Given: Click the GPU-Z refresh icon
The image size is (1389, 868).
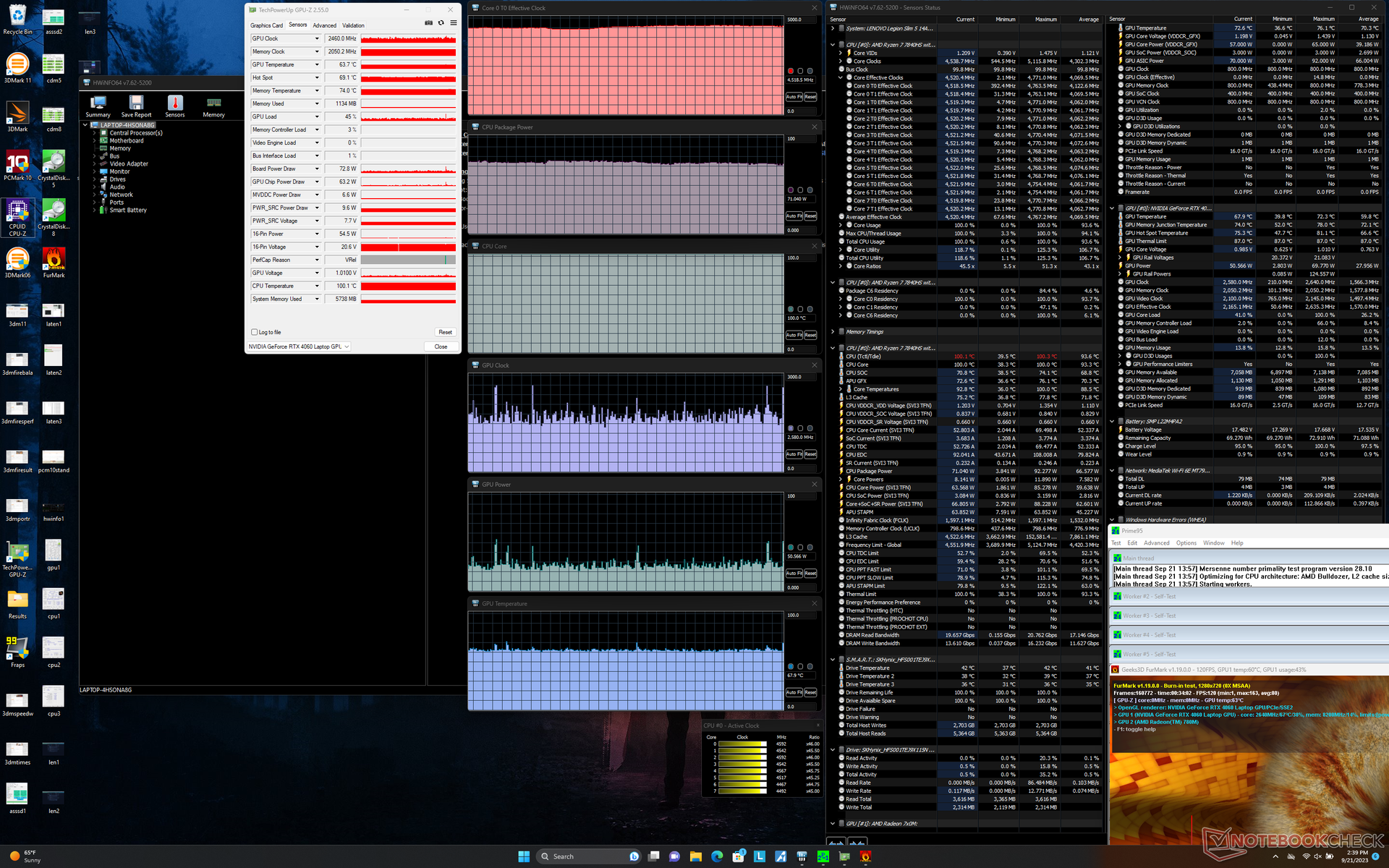Looking at the screenshot, I should (441, 23).
